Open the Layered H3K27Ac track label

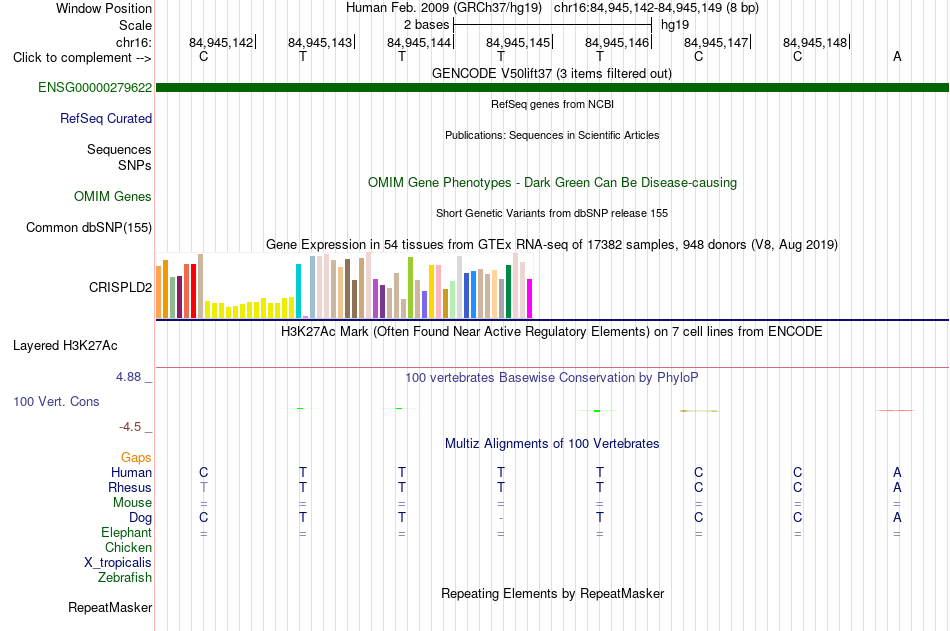point(65,346)
